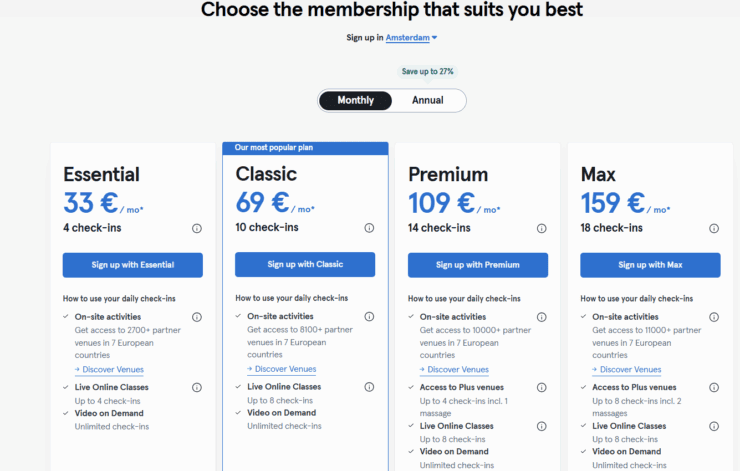740x471 pixels.
Task: Open info for Premium Access to Plus venues
Action: coord(541,387)
